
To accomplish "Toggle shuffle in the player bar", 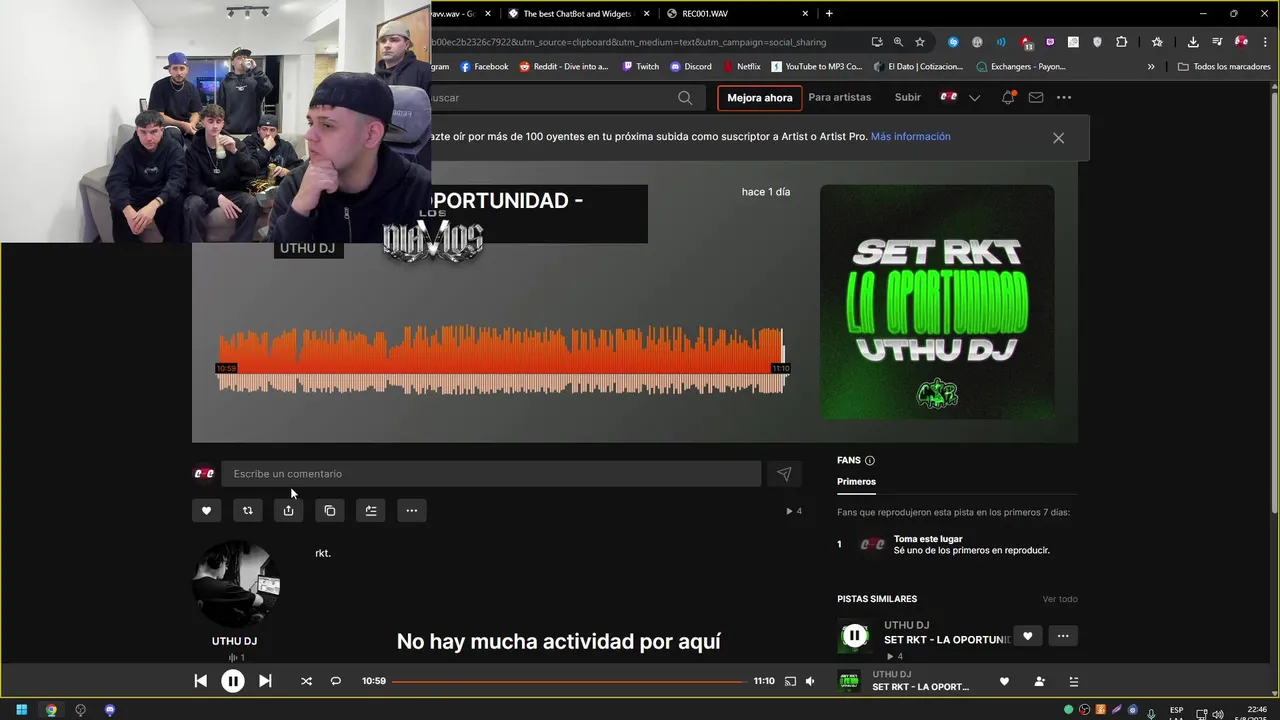I will pos(306,681).
